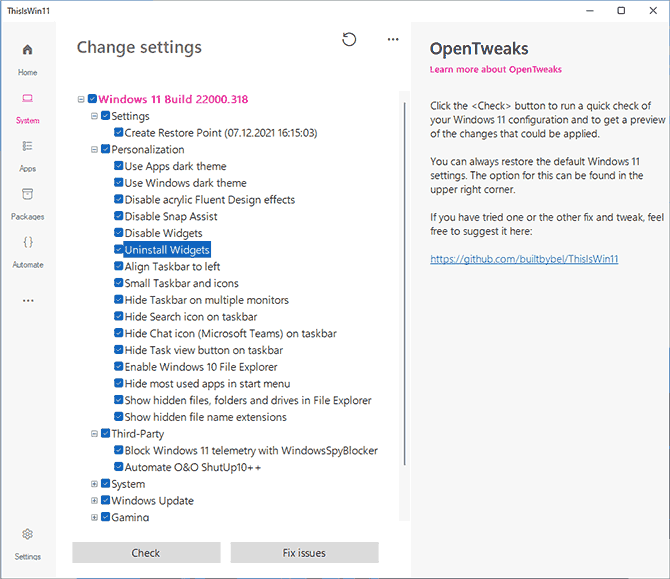
Task: Expand the System tree node
Action: [x=94, y=484]
